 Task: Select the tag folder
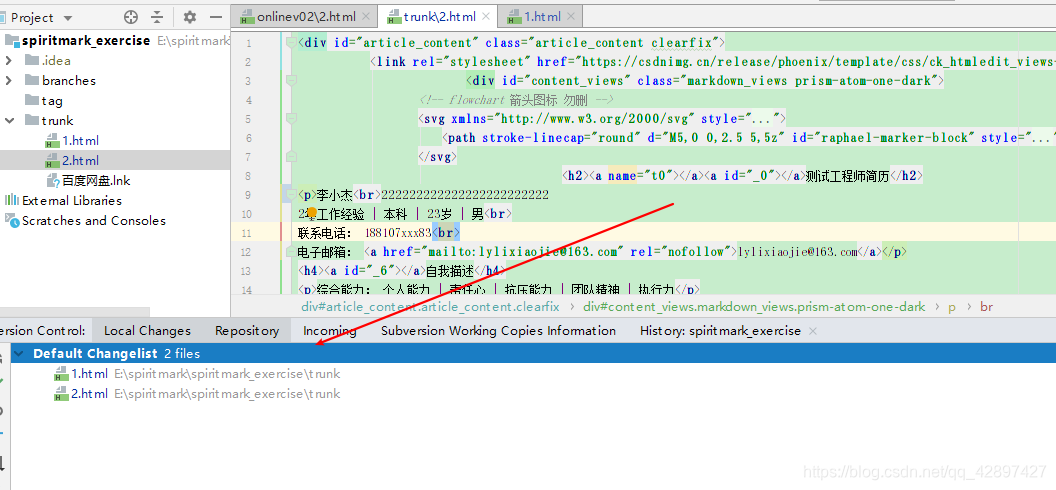(x=52, y=100)
